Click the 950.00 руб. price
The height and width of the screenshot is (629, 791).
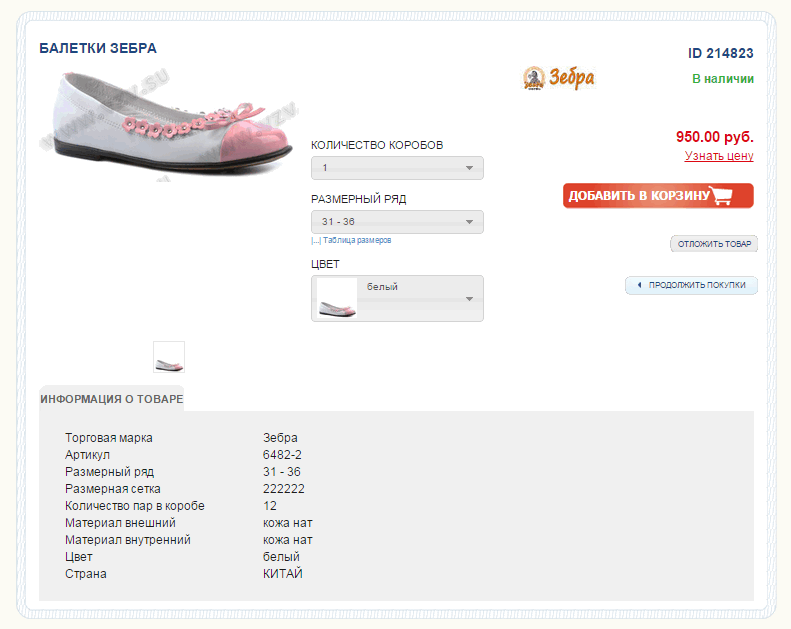[714, 137]
